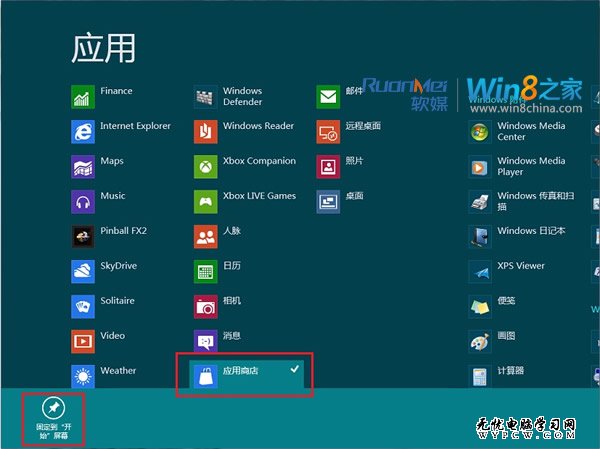Click the Maps label
This screenshot has width=600, height=449.
(112, 161)
